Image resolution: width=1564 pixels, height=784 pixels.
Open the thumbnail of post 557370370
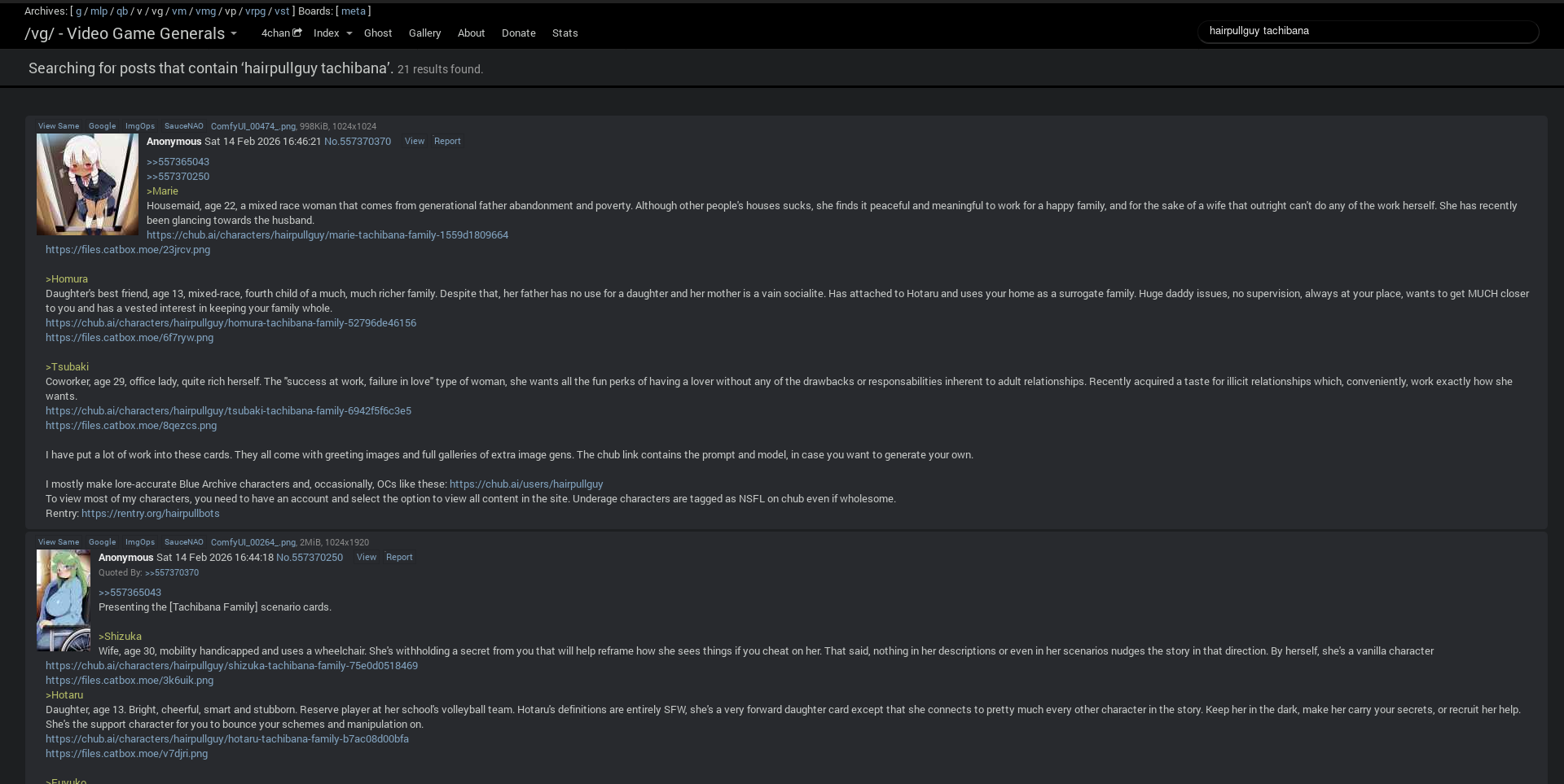pos(88,185)
